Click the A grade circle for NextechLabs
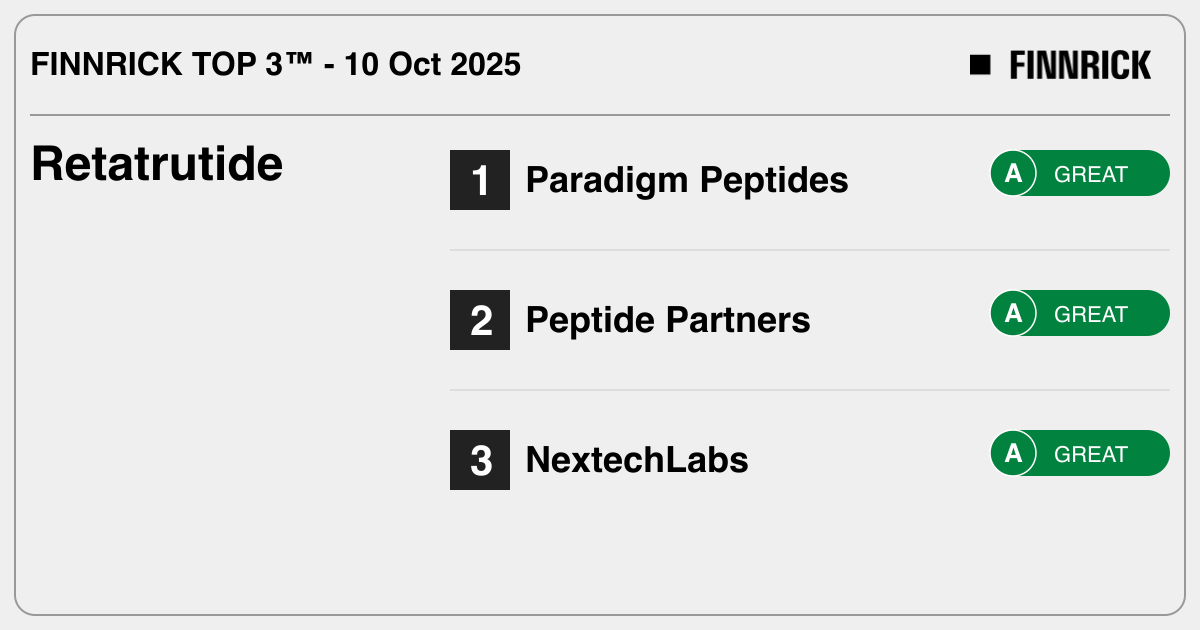The image size is (1200, 630). [1013, 453]
